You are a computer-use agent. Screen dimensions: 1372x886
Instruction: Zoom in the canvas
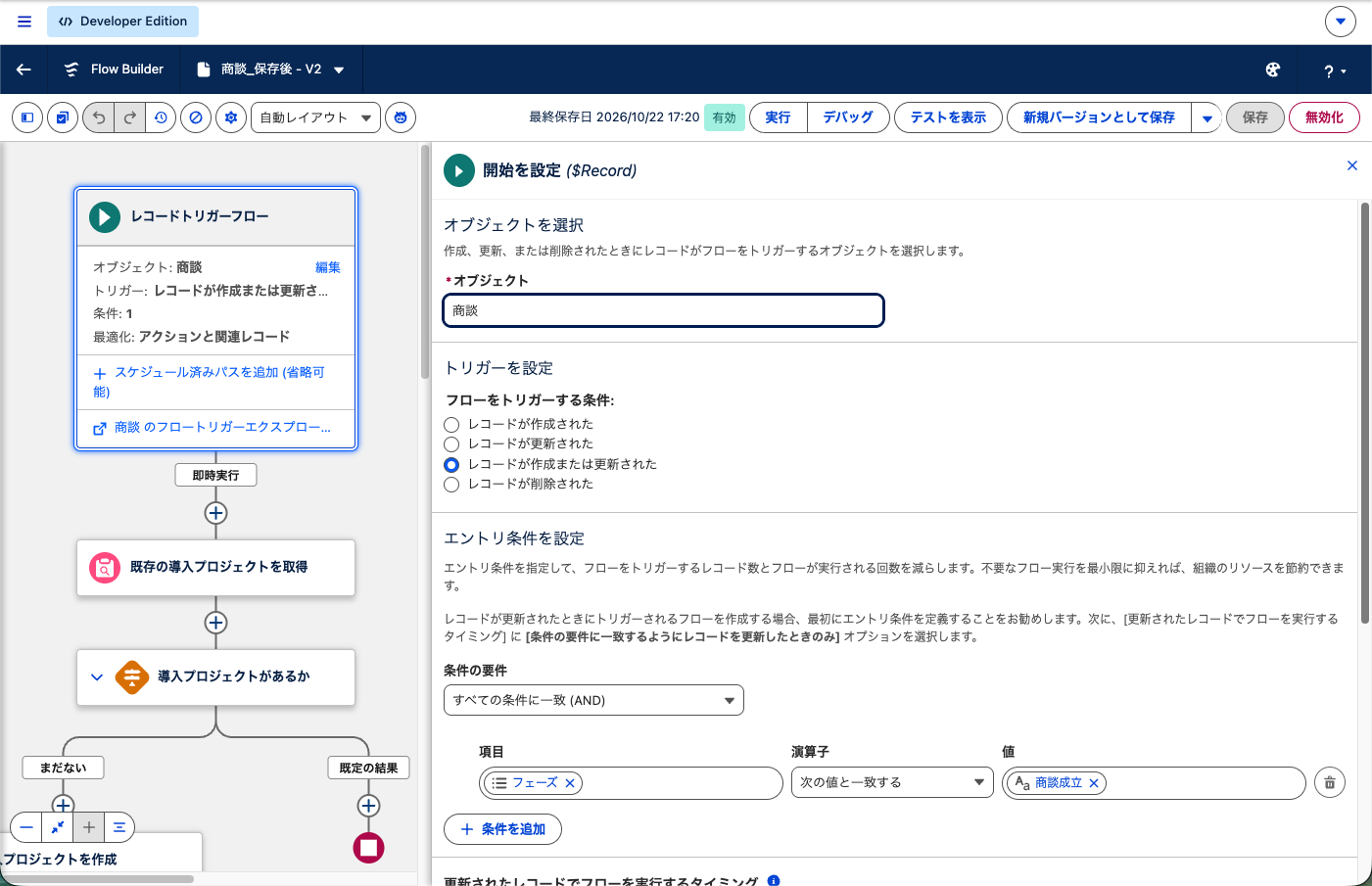pos(89,827)
